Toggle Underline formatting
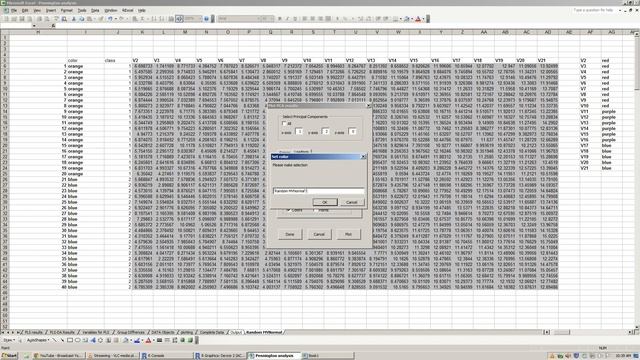Viewport: 640px width, 360px height. point(295,19)
